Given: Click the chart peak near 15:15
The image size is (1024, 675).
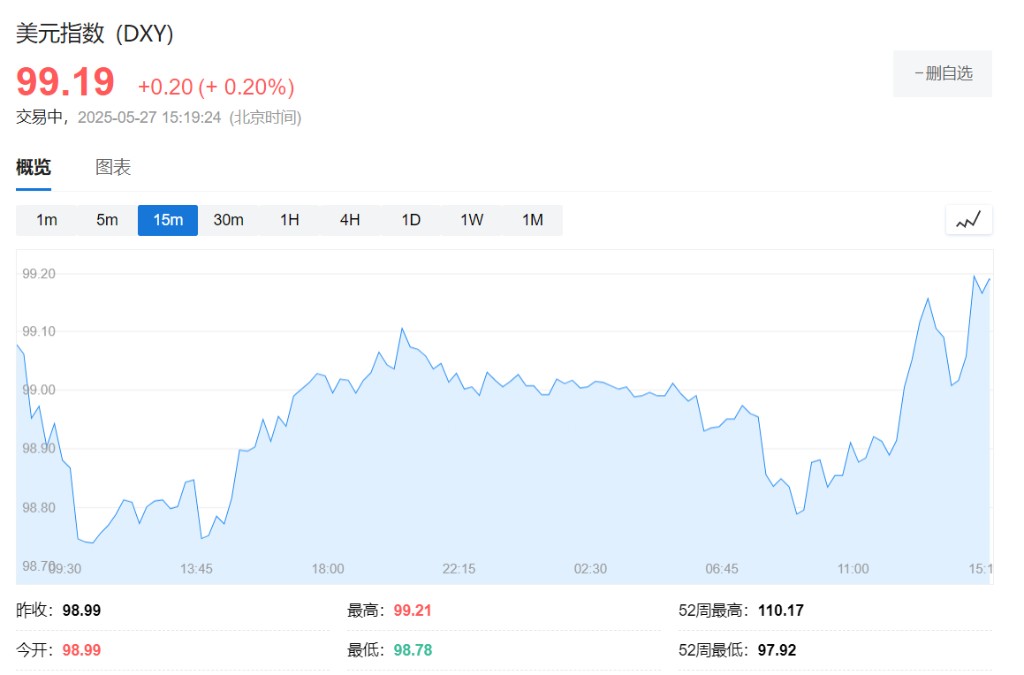Looking at the screenshot, I should click(x=975, y=276).
